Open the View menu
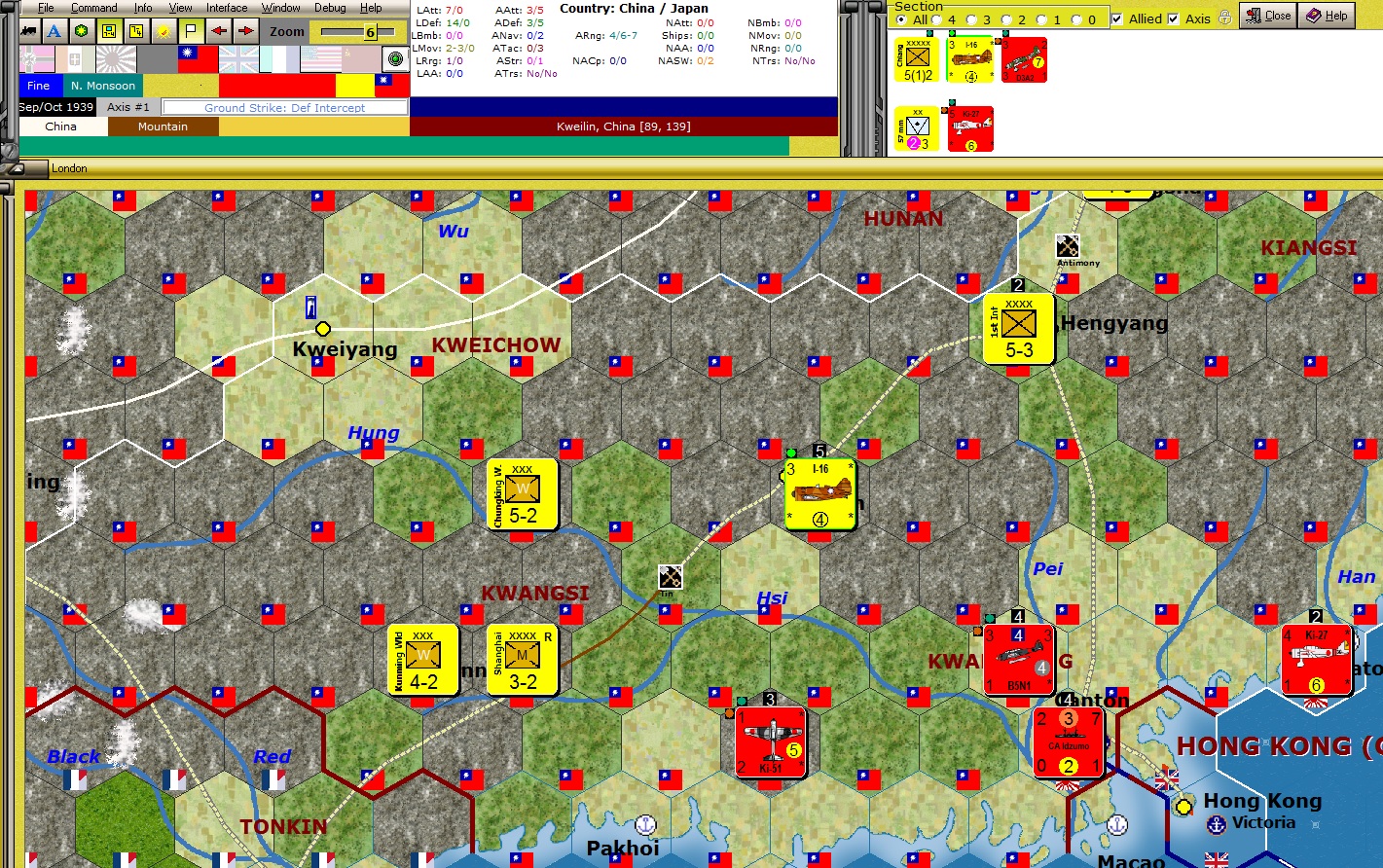 (181, 8)
